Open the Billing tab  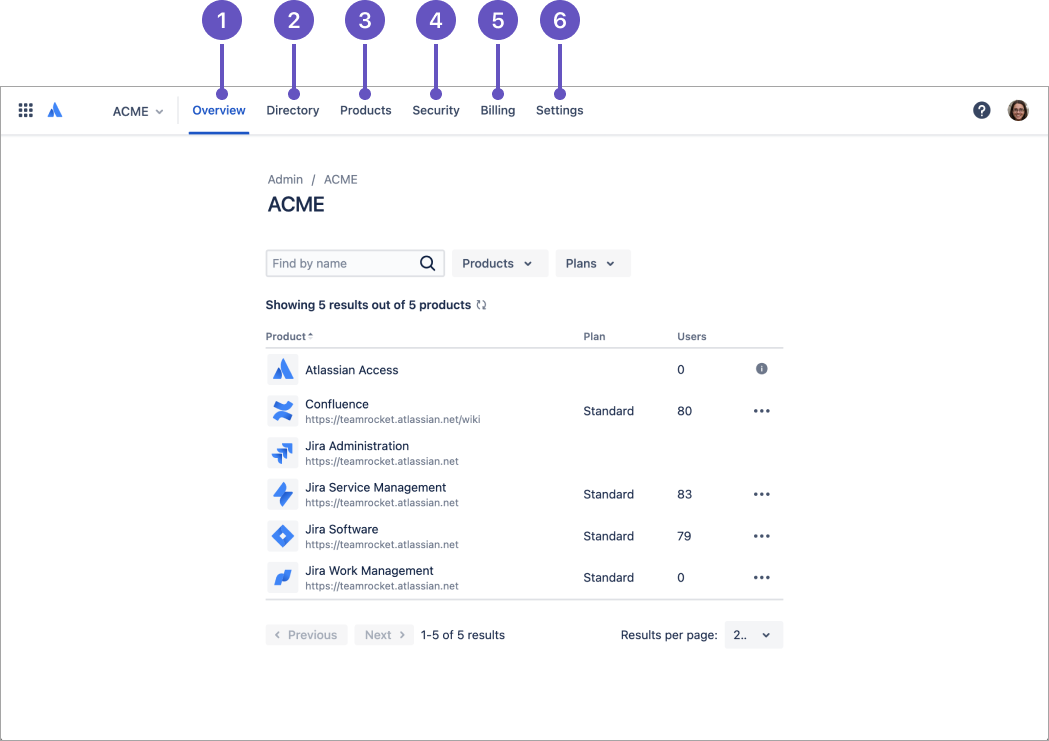(498, 110)
